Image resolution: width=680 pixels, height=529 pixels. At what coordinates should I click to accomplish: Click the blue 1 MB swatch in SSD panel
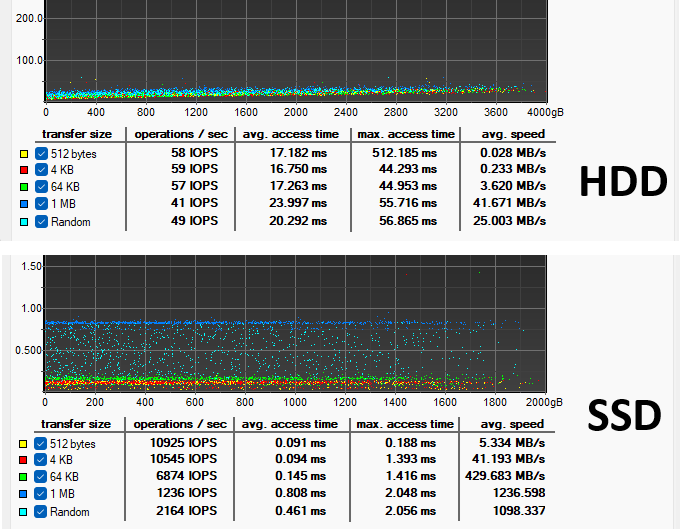point(23,494)
